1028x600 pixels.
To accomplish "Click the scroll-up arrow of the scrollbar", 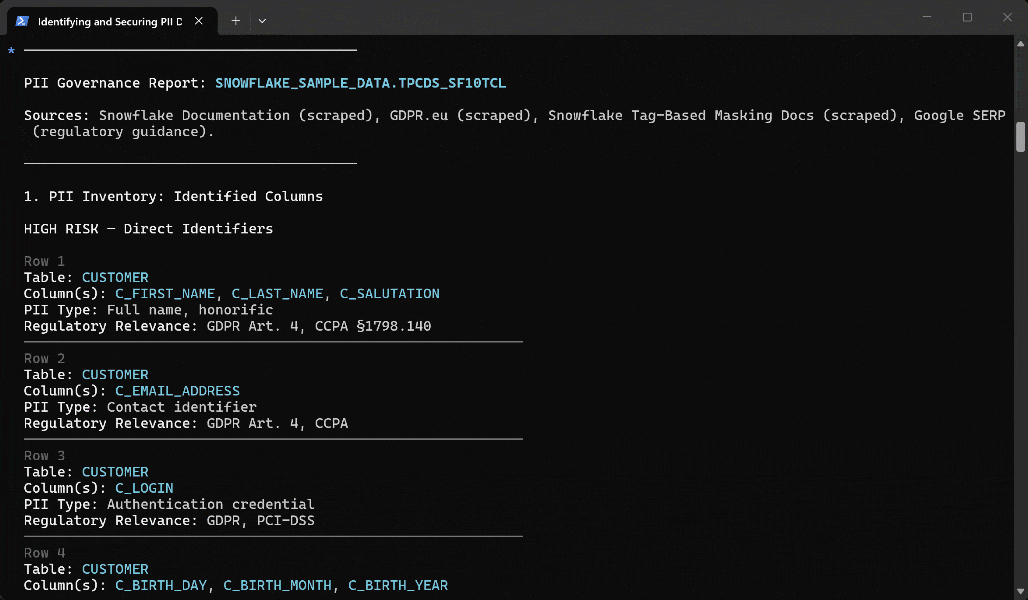I will pos(1020,44).
